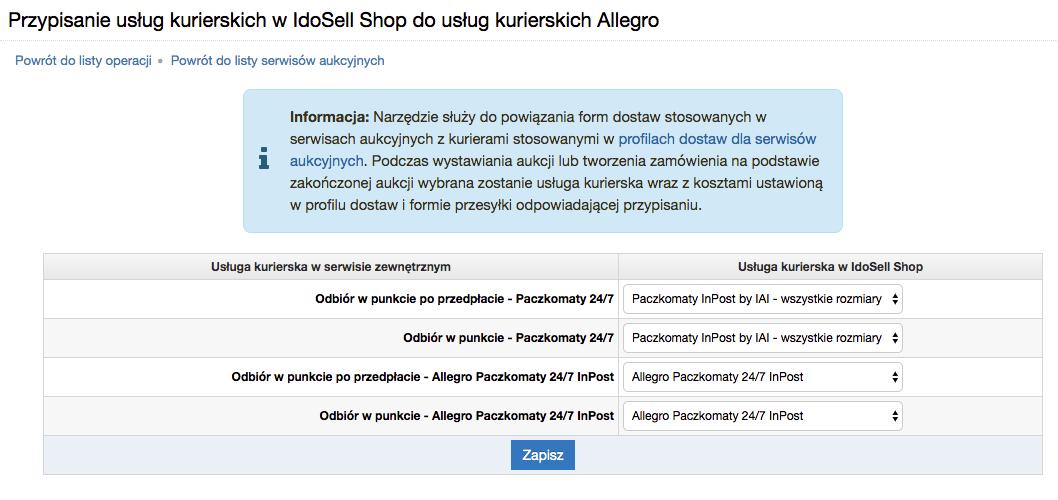Open dropdown for 'Odbiór w punkcie po przedpłacie - Allegro Paczkomaty 24/7 InPost'

point(762,377)
